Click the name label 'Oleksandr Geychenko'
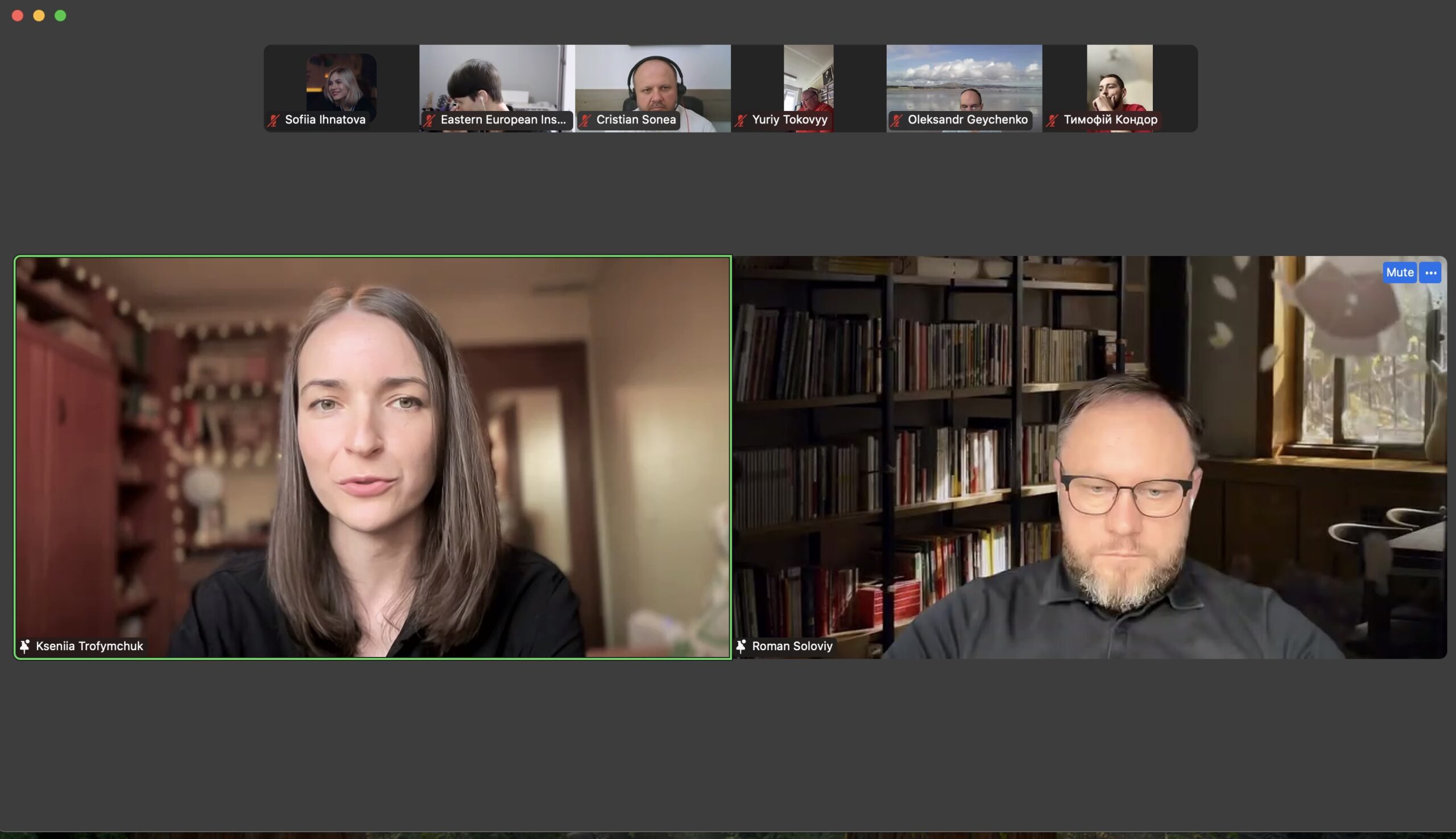Viewport: 1456px width, 839px height. pos(967,120)
